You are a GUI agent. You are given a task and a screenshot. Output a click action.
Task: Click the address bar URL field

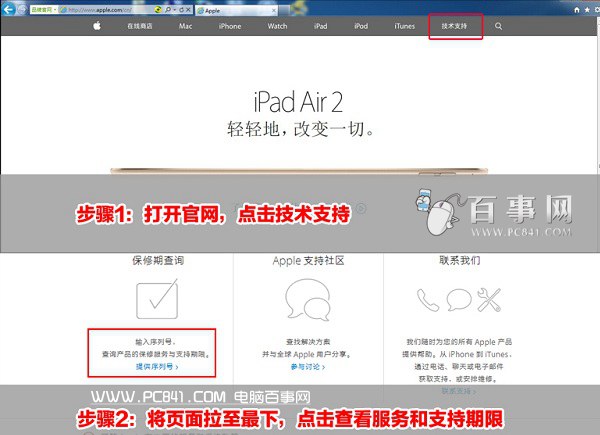(x=107, y=10)
